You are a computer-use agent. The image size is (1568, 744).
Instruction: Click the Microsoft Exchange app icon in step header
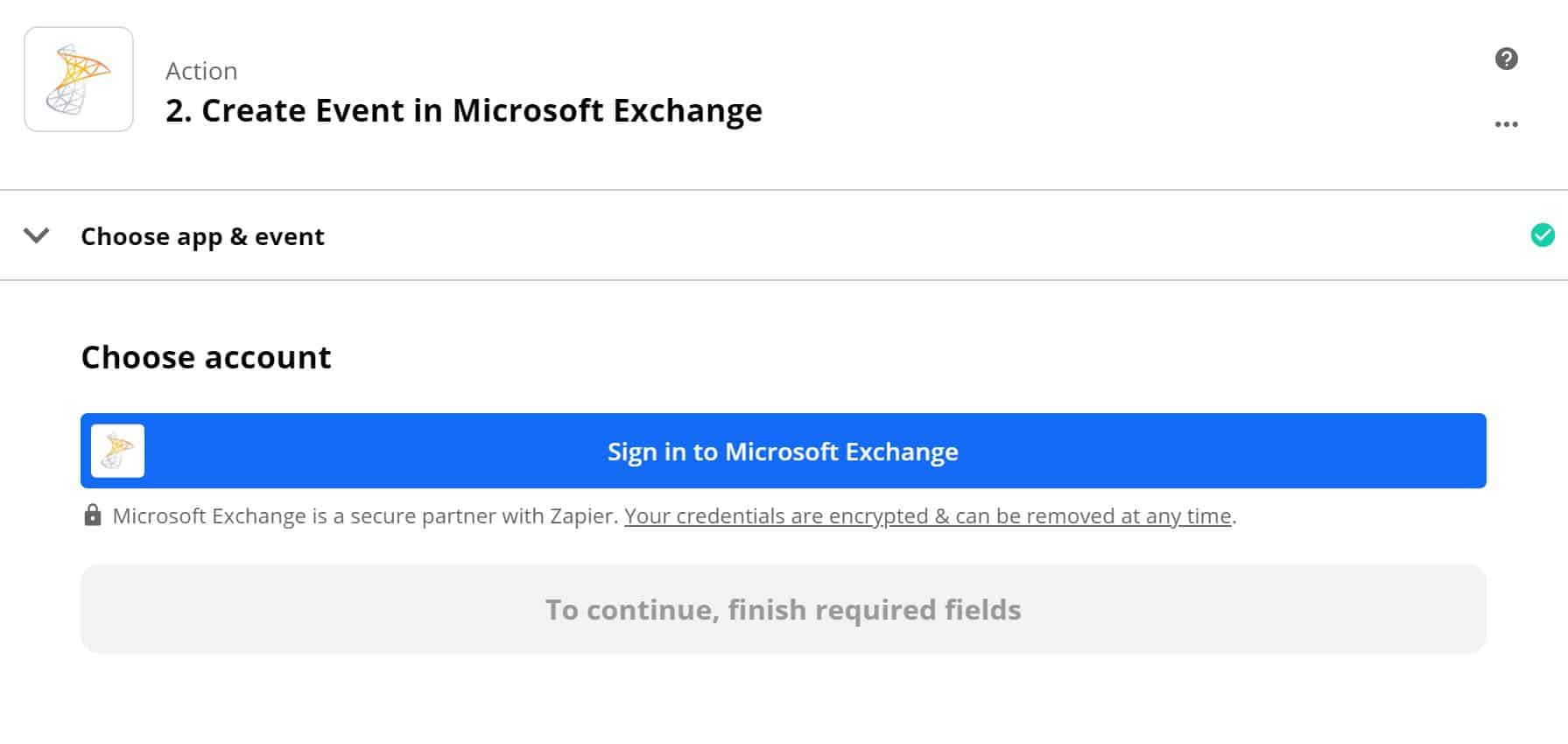[79, 80]
